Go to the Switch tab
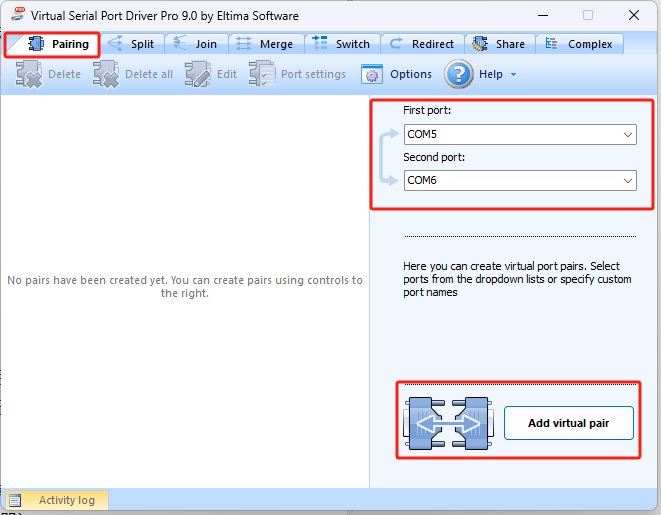 click(342, 44)
